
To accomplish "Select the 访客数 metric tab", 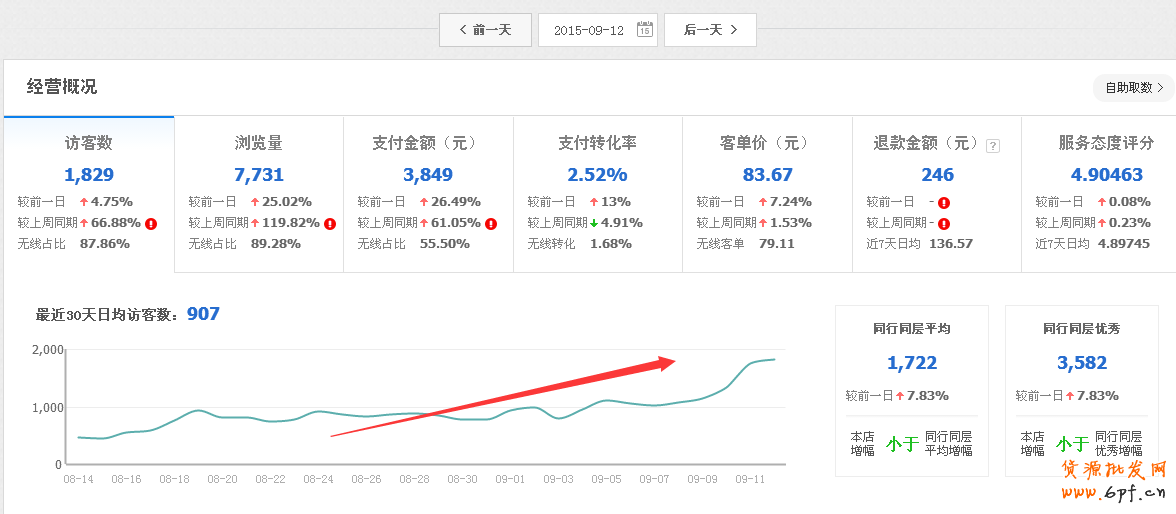I will click(89, 143).
